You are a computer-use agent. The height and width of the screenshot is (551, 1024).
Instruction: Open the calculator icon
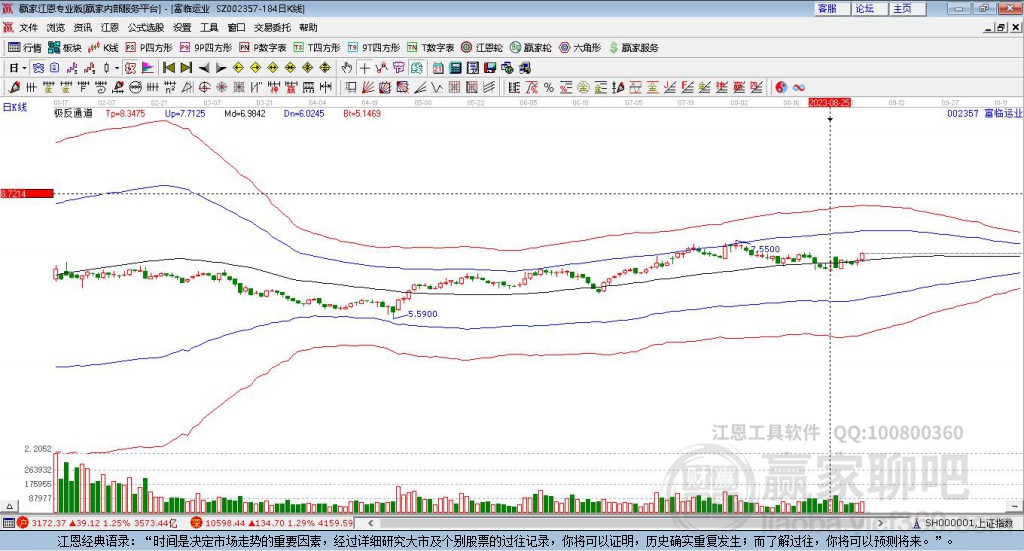(456, 68)
